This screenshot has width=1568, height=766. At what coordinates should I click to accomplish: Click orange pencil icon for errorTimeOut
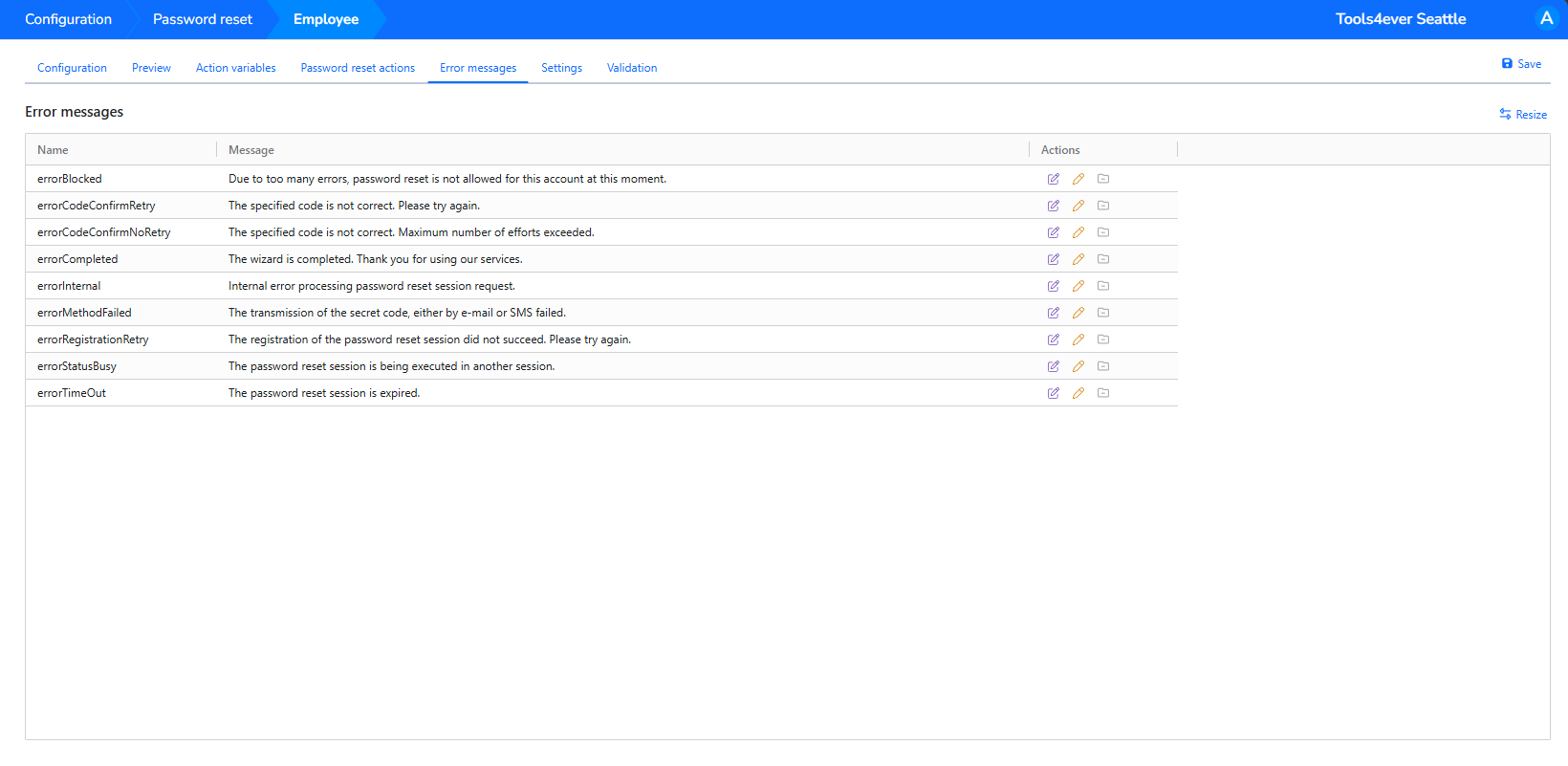pyautogui.click(x=1078, y=393)
